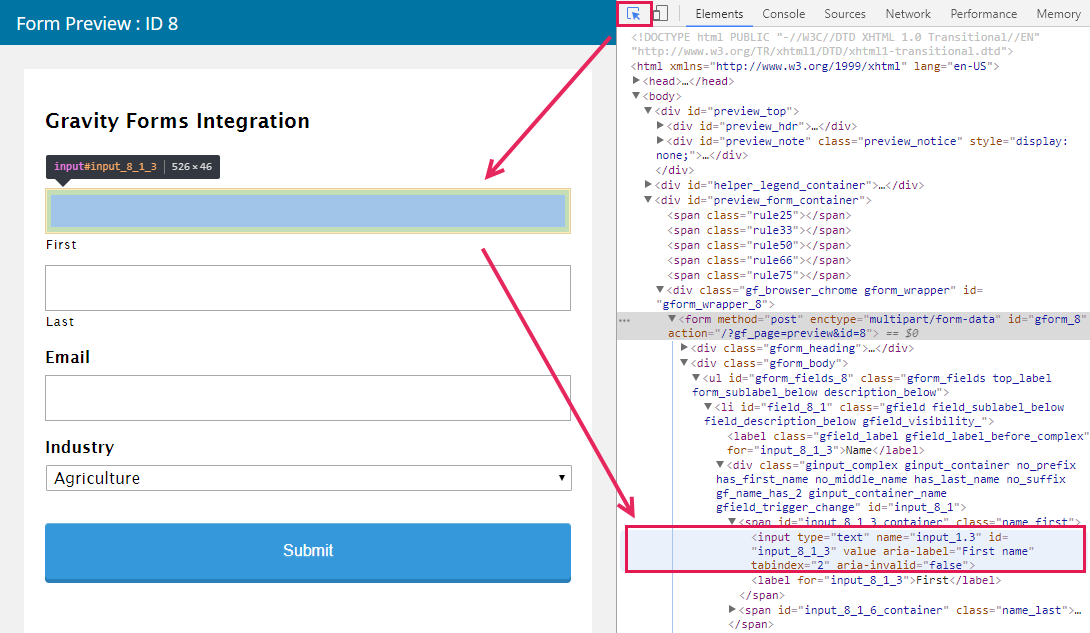Switch to the Console tab
The width and height of the screenshot is (1090, 633).
[783, 13]
